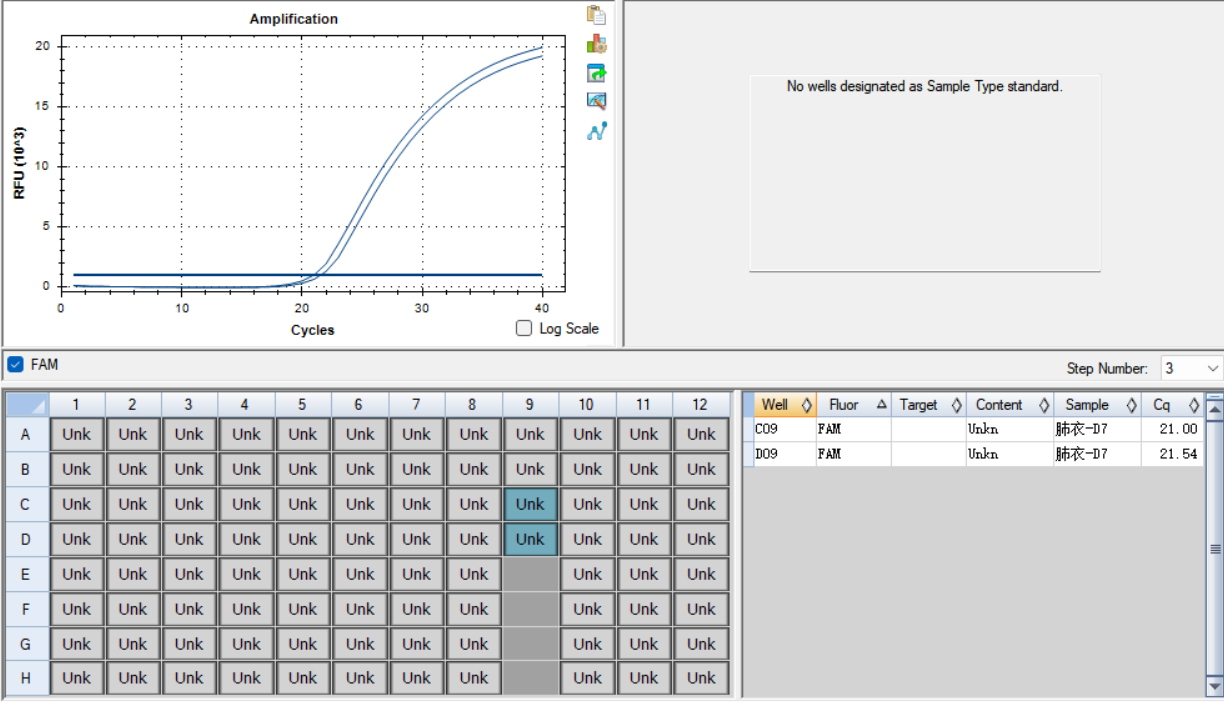Sort results by Fluor column
This screenshot has height=702, width=1224.
tap(853, 405)
